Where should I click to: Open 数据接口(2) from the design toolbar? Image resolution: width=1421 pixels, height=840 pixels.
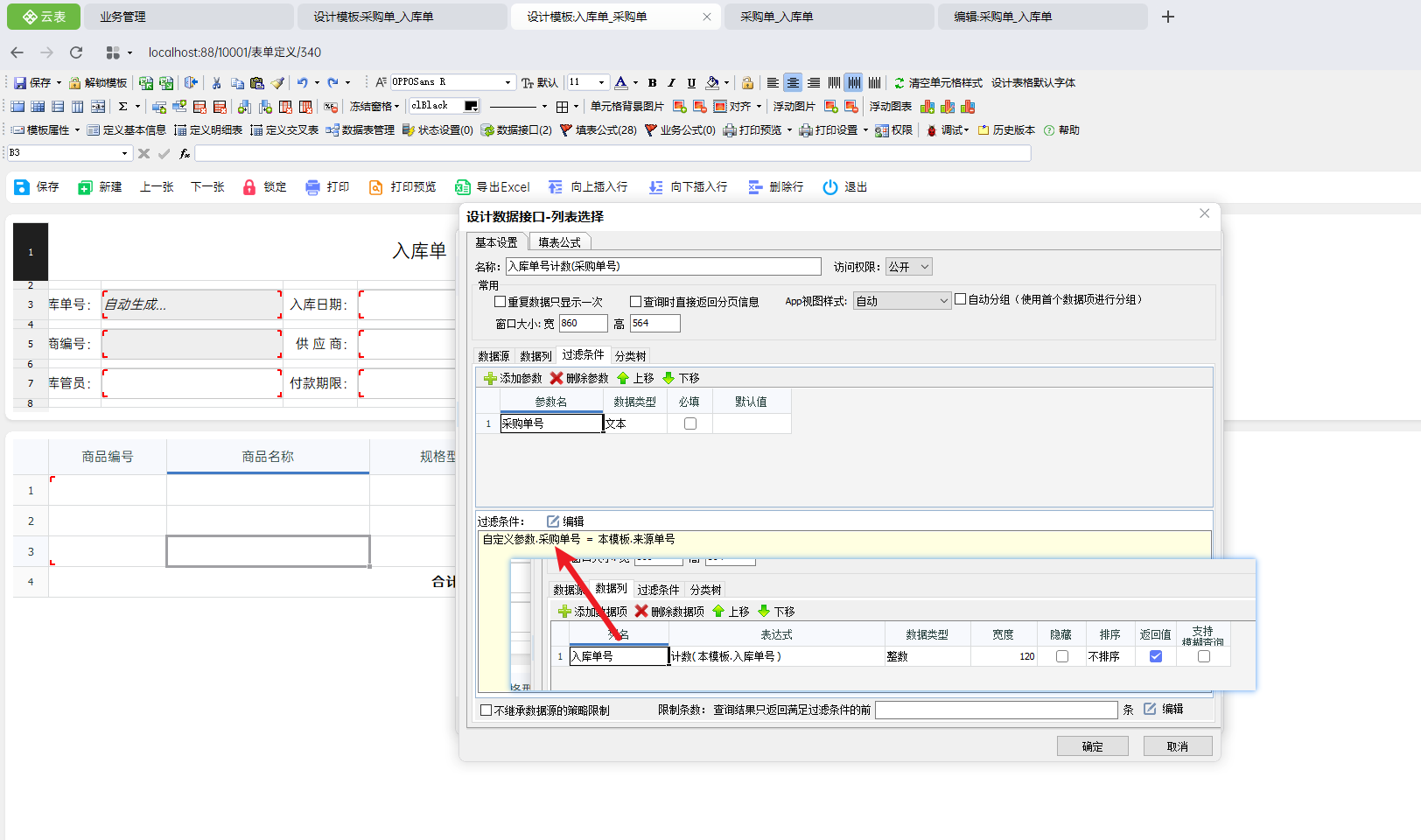(516, 130)
